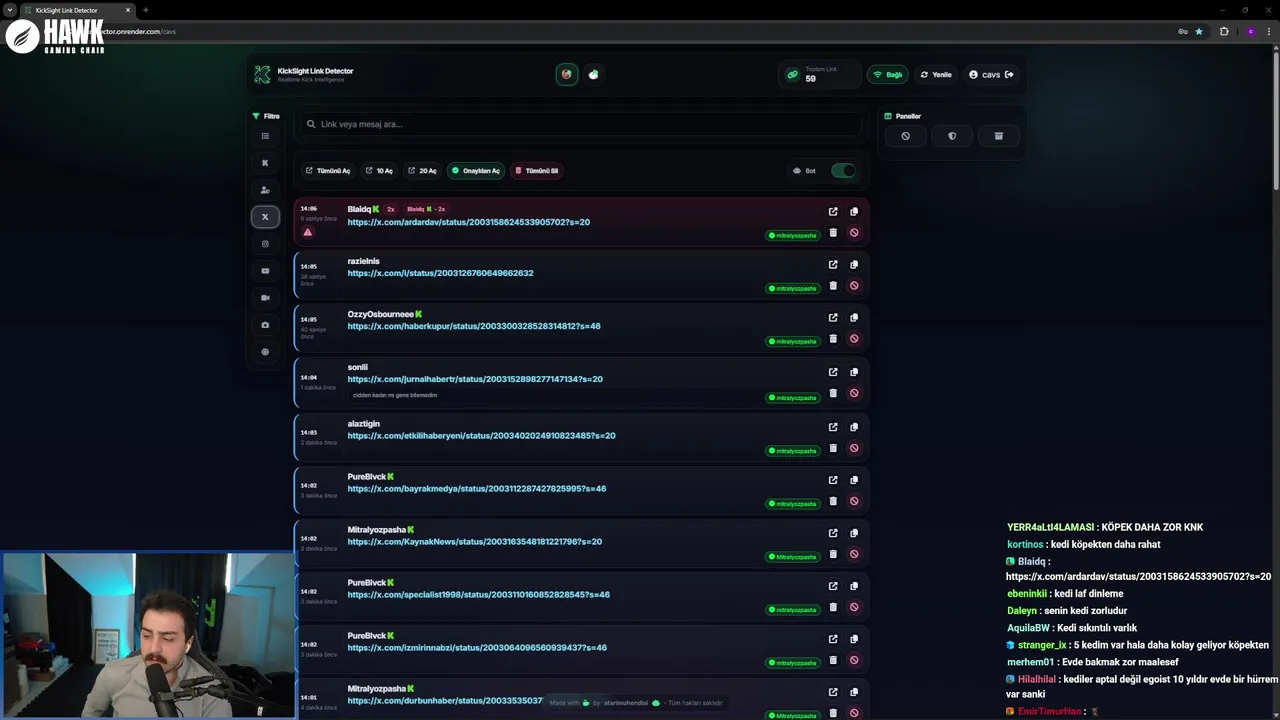
Task: Open the x.com/ardardav status link
Action: 468,222
